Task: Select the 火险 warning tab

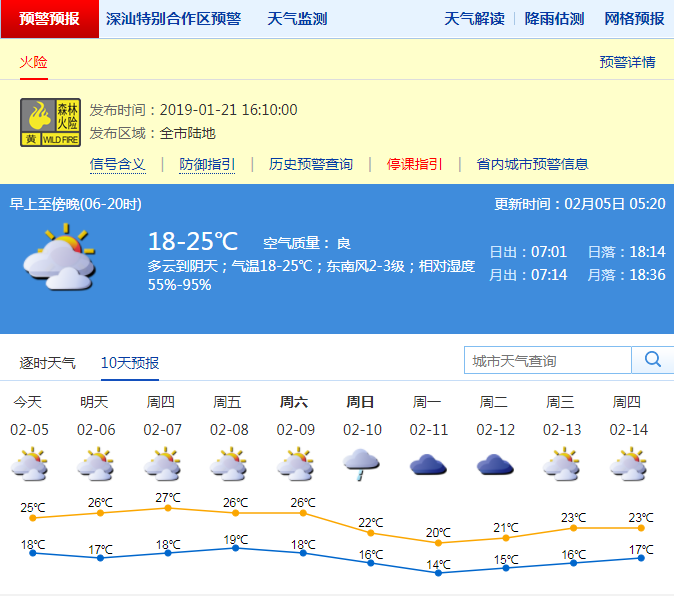Action: click(x=33, y=62)
